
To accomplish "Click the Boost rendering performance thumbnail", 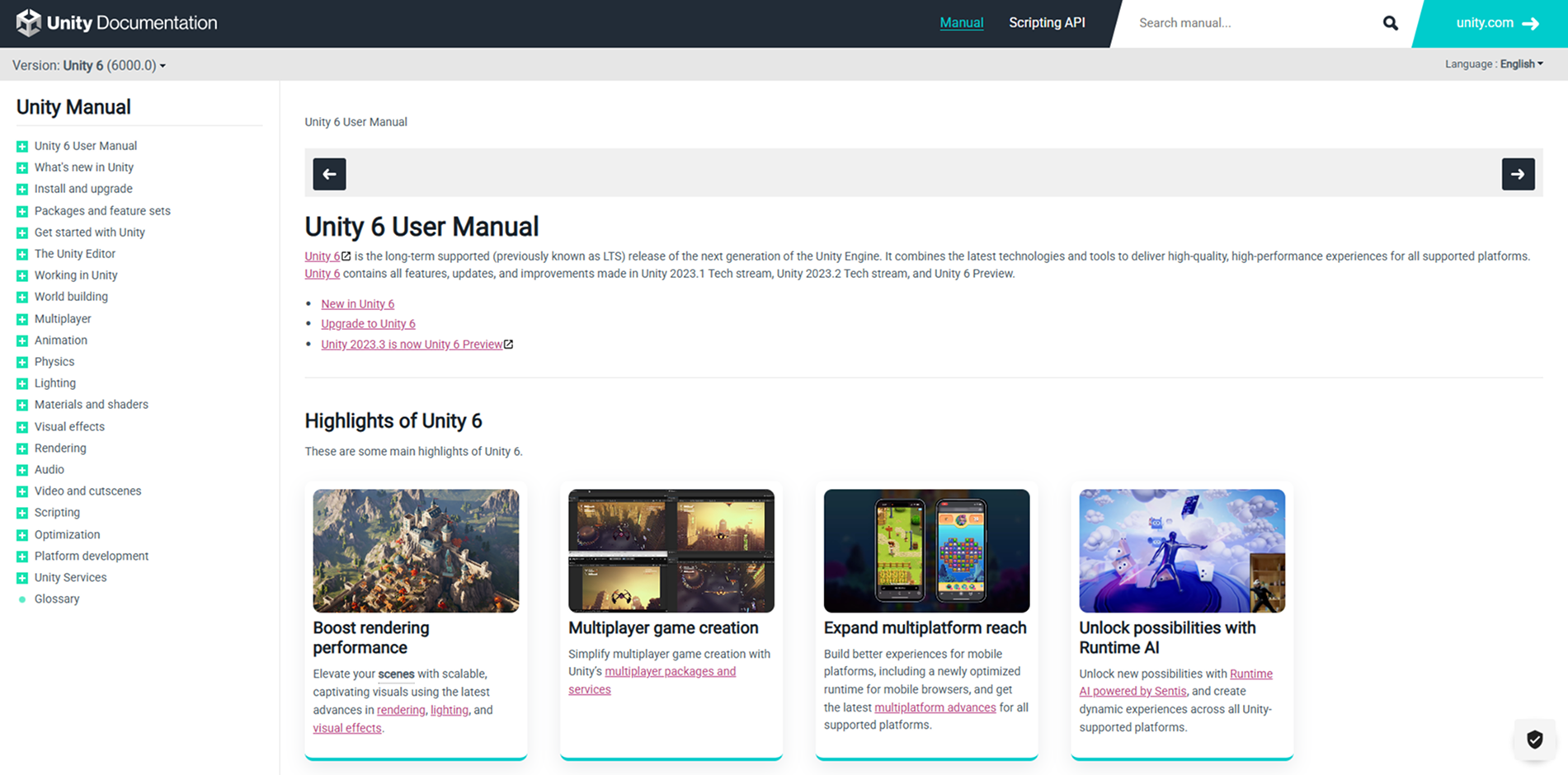I will [416, 551].
